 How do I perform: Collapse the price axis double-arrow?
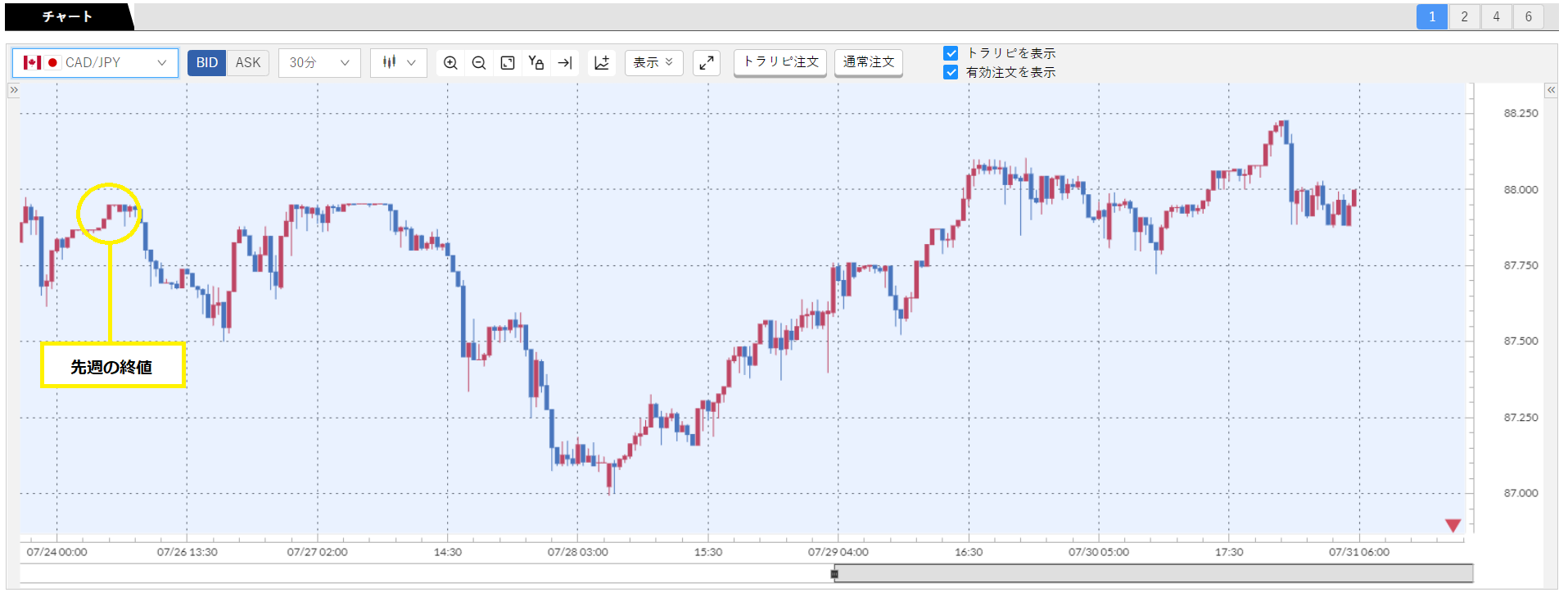(1551, 90)
